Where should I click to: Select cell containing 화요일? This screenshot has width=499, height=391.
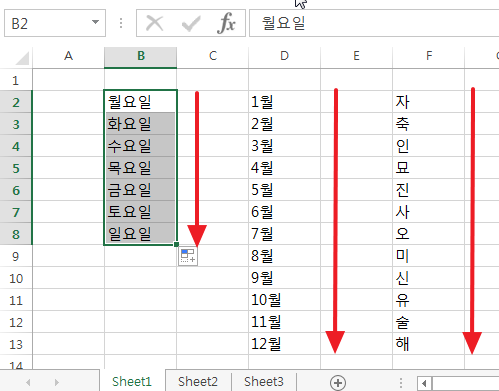coord(141,124)
